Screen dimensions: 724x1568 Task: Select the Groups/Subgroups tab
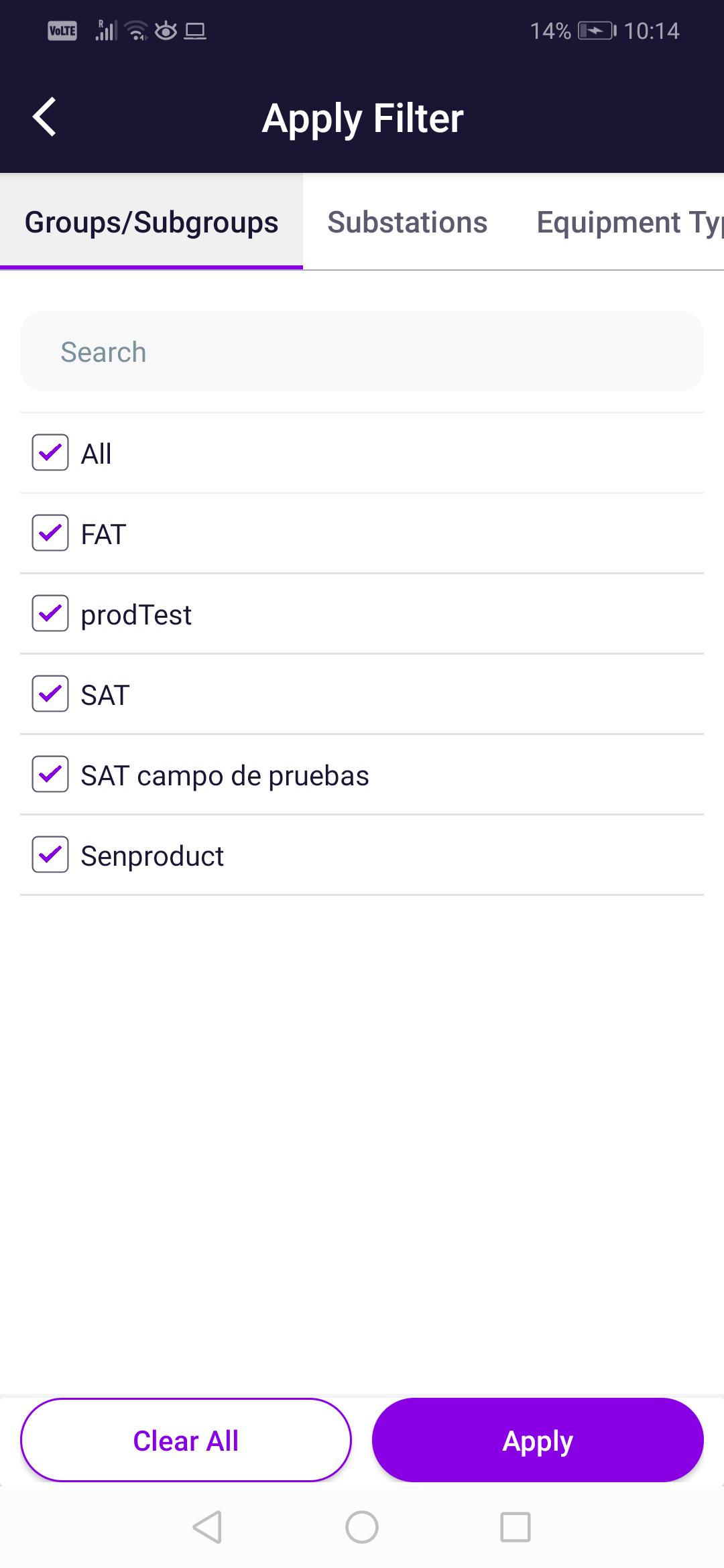click(152, 222)
